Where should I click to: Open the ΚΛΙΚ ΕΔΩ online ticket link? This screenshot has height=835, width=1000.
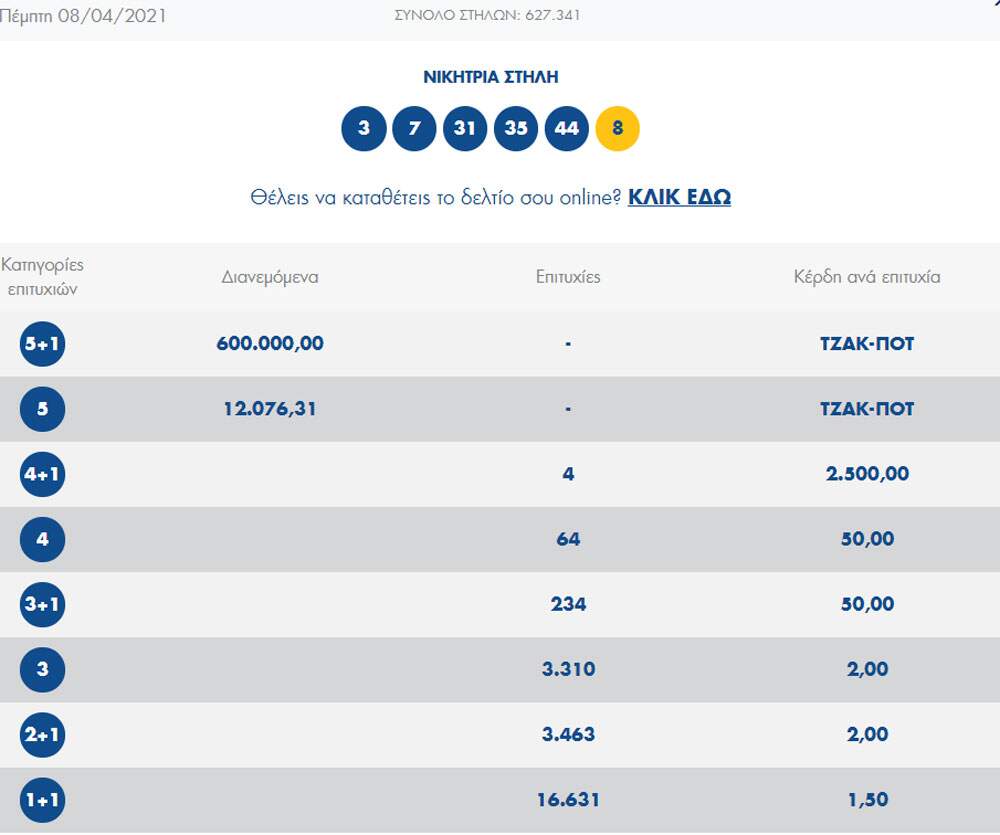(679, 197)
